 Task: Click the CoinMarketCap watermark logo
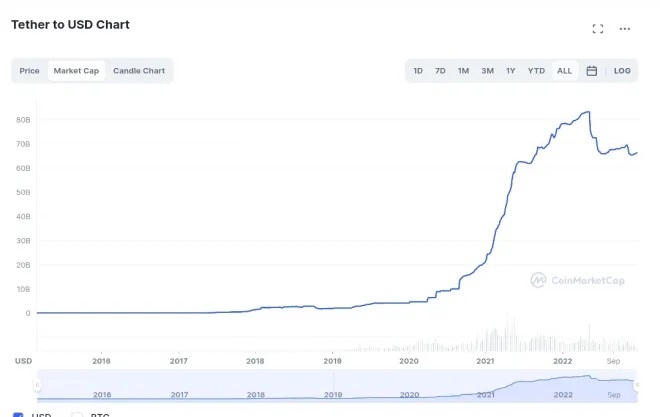coord(578,281)
